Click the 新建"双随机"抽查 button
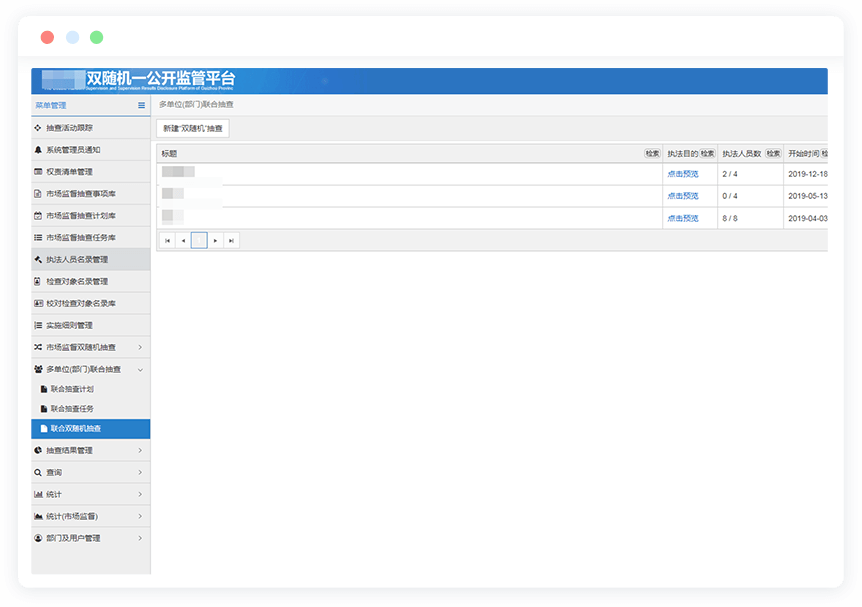The width and height of the screenshot is (862, 607). pyautogui.click(x=193, y=128)
